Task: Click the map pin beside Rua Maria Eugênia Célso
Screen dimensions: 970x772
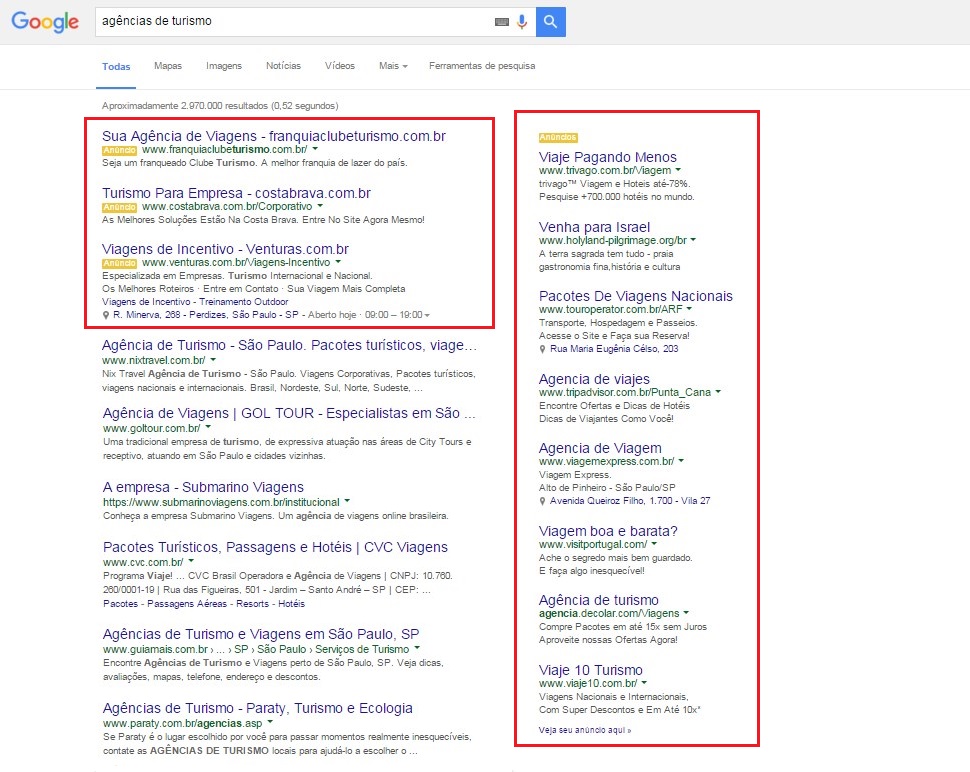Action: click(x=543, y=349)
